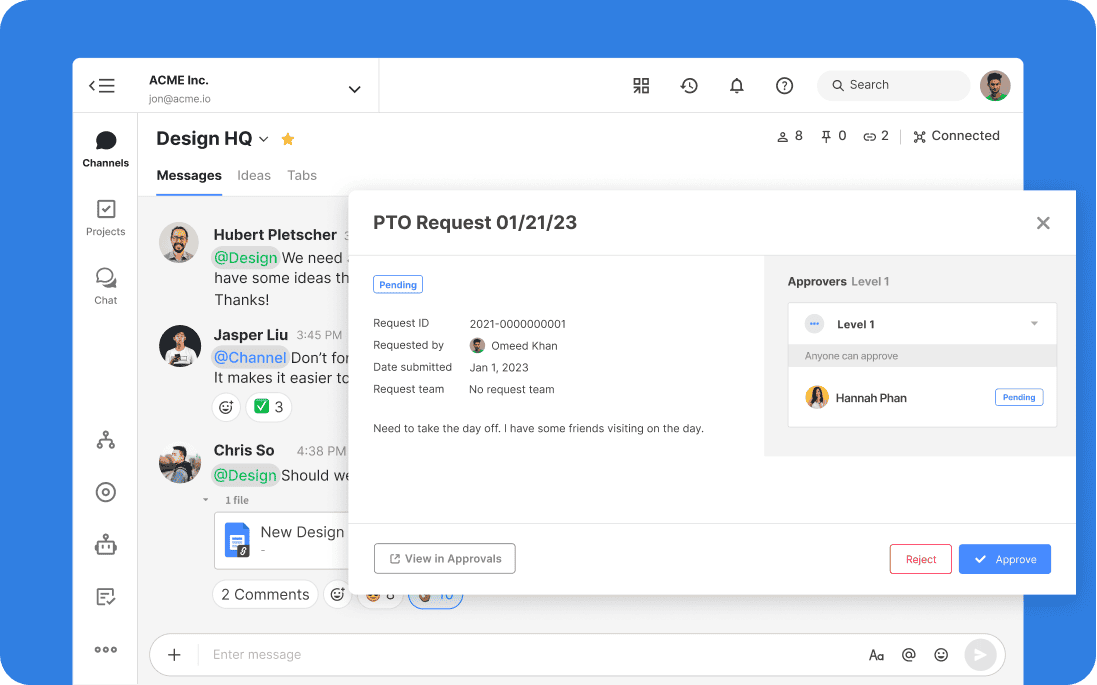Click the QR code scanner icon

point(641,86)
